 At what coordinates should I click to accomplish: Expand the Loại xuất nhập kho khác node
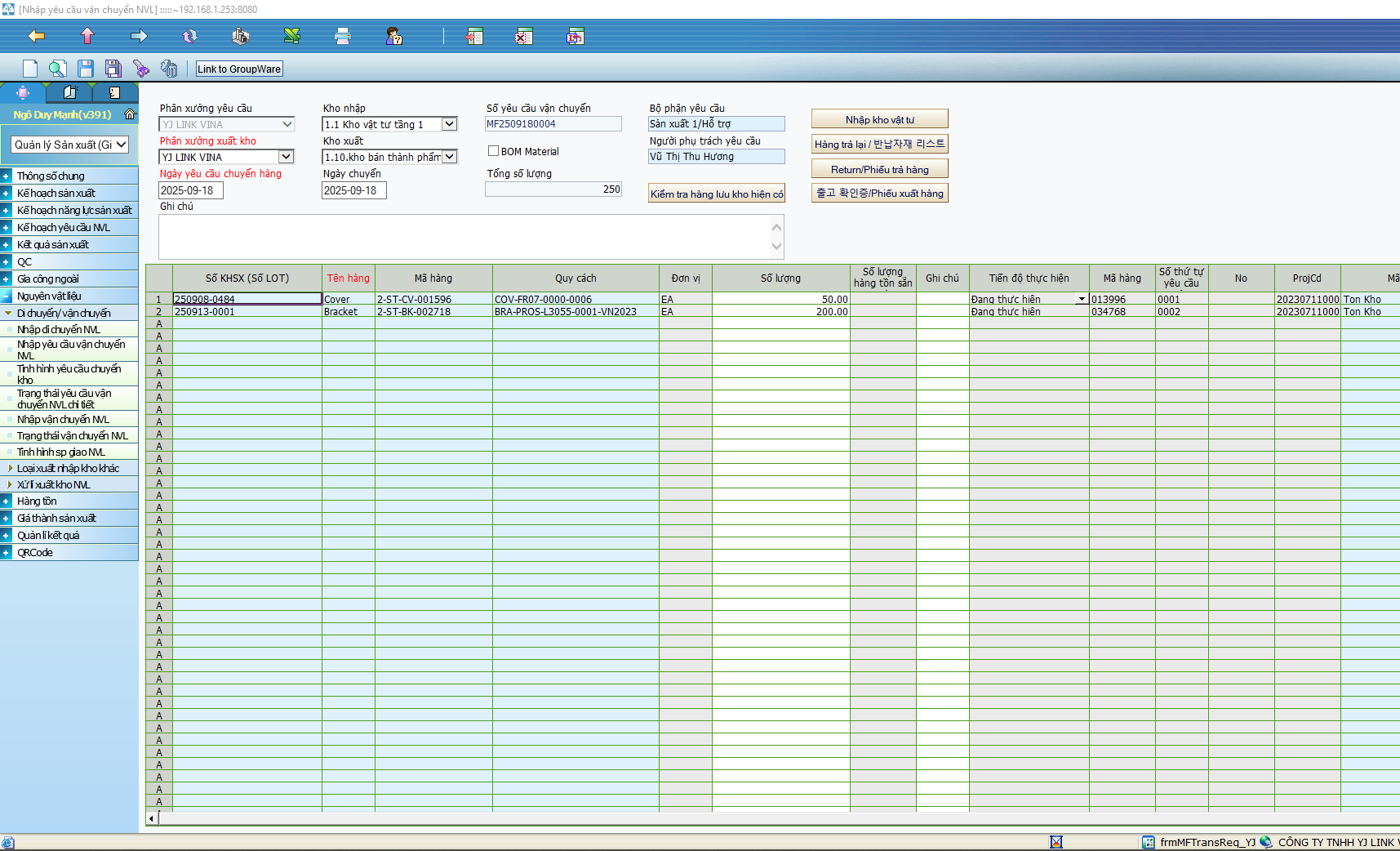[x=10, y=468]
